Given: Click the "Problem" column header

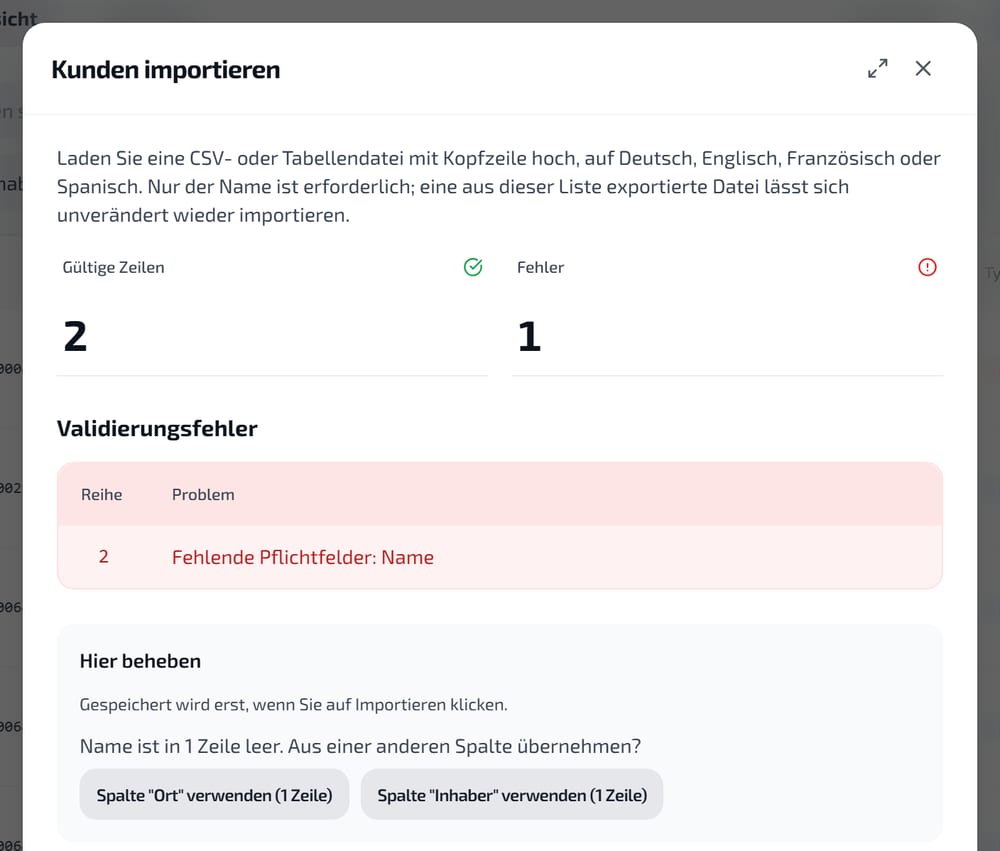Looking at the screenshot, I should coord(203,494).
